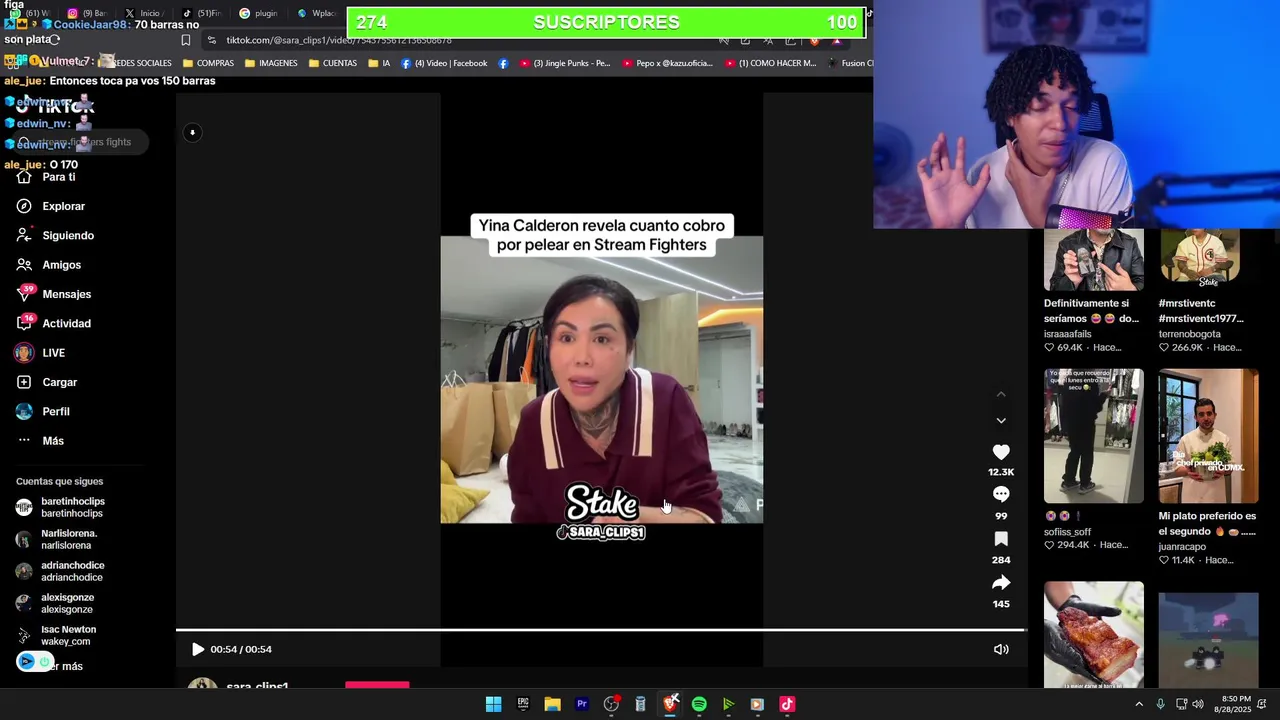Open File Explorer from taskbar

(552, 704)
